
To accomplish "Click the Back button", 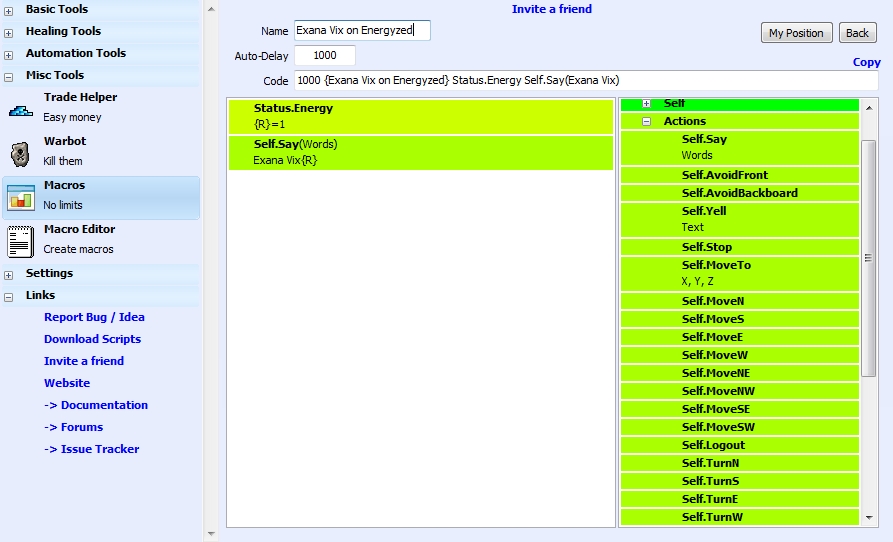I will point(857,33).
